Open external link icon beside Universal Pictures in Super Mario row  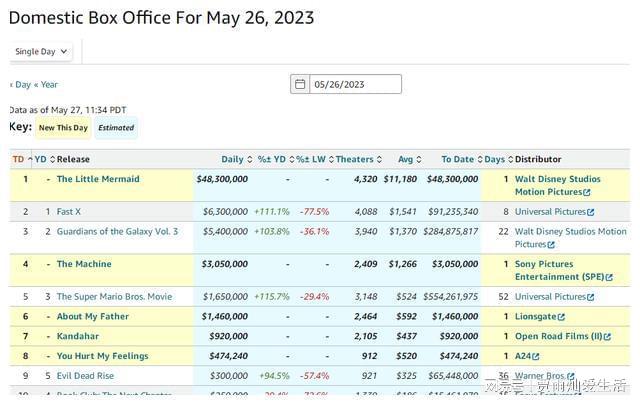point(590,297)
